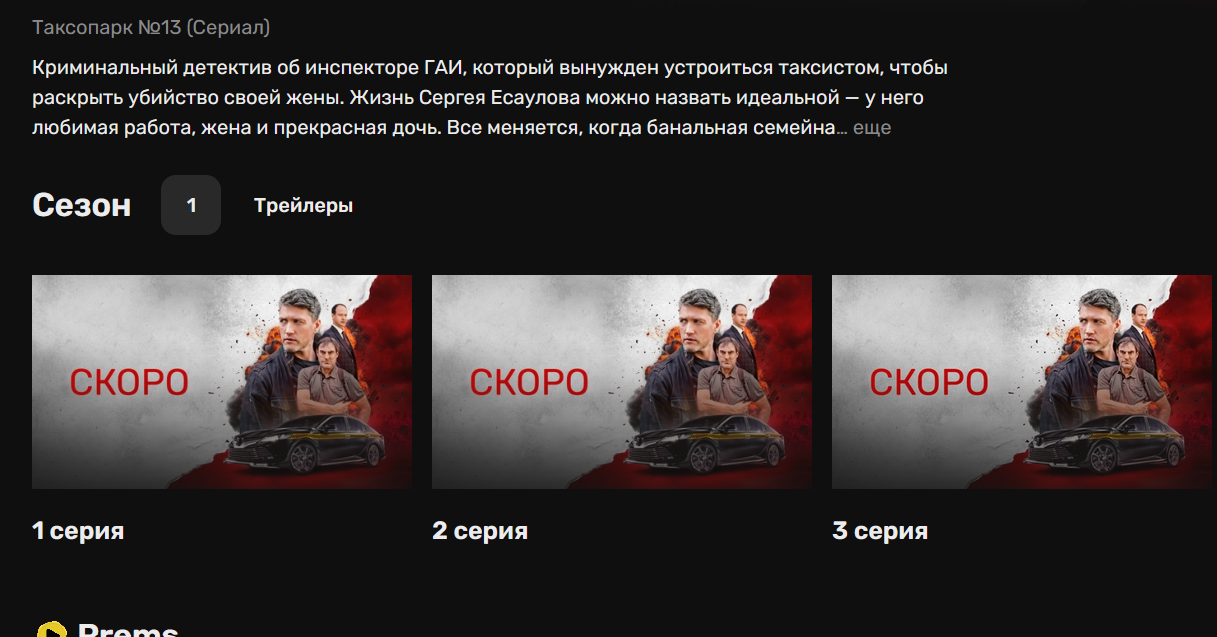
Task: Click the 2 серия episode title
Action: [x=480, y=531]
